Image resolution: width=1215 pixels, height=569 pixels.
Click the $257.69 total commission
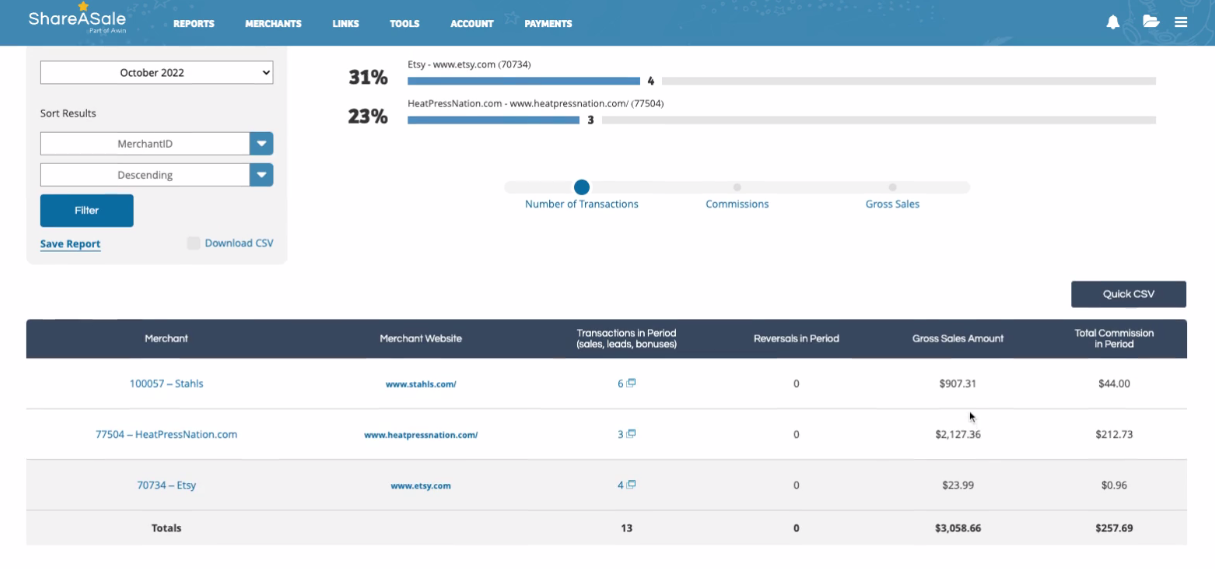[1113, 528]
